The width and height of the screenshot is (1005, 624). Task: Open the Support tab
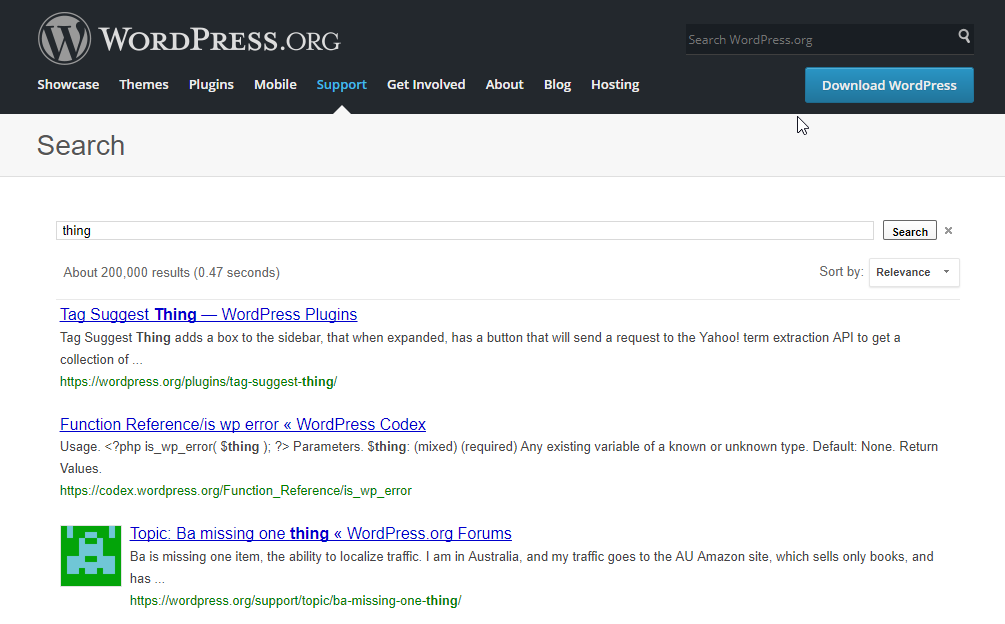pyautogui.click(x=342, y=85)
